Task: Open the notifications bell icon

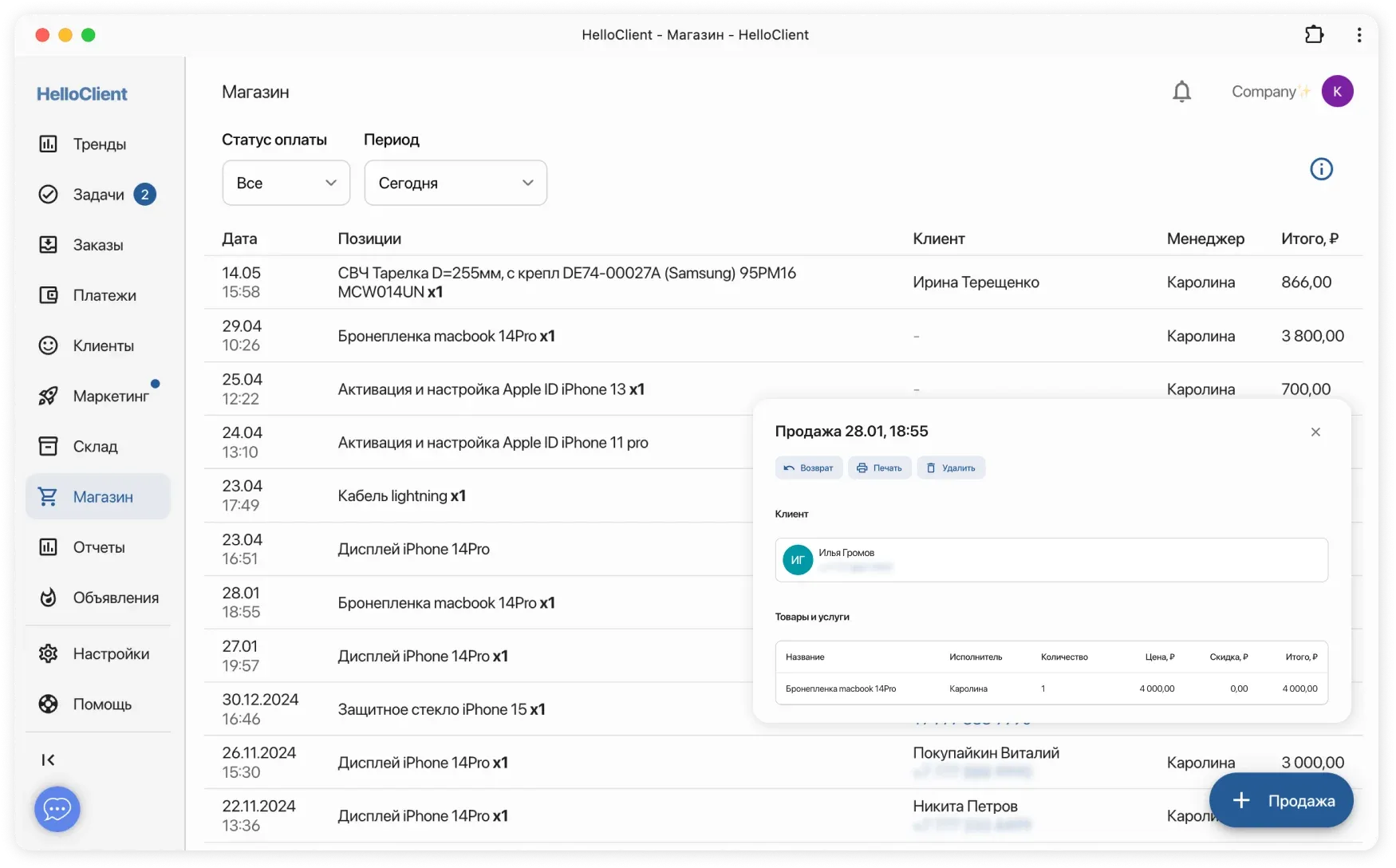Action: click(x=1181, y=92)
